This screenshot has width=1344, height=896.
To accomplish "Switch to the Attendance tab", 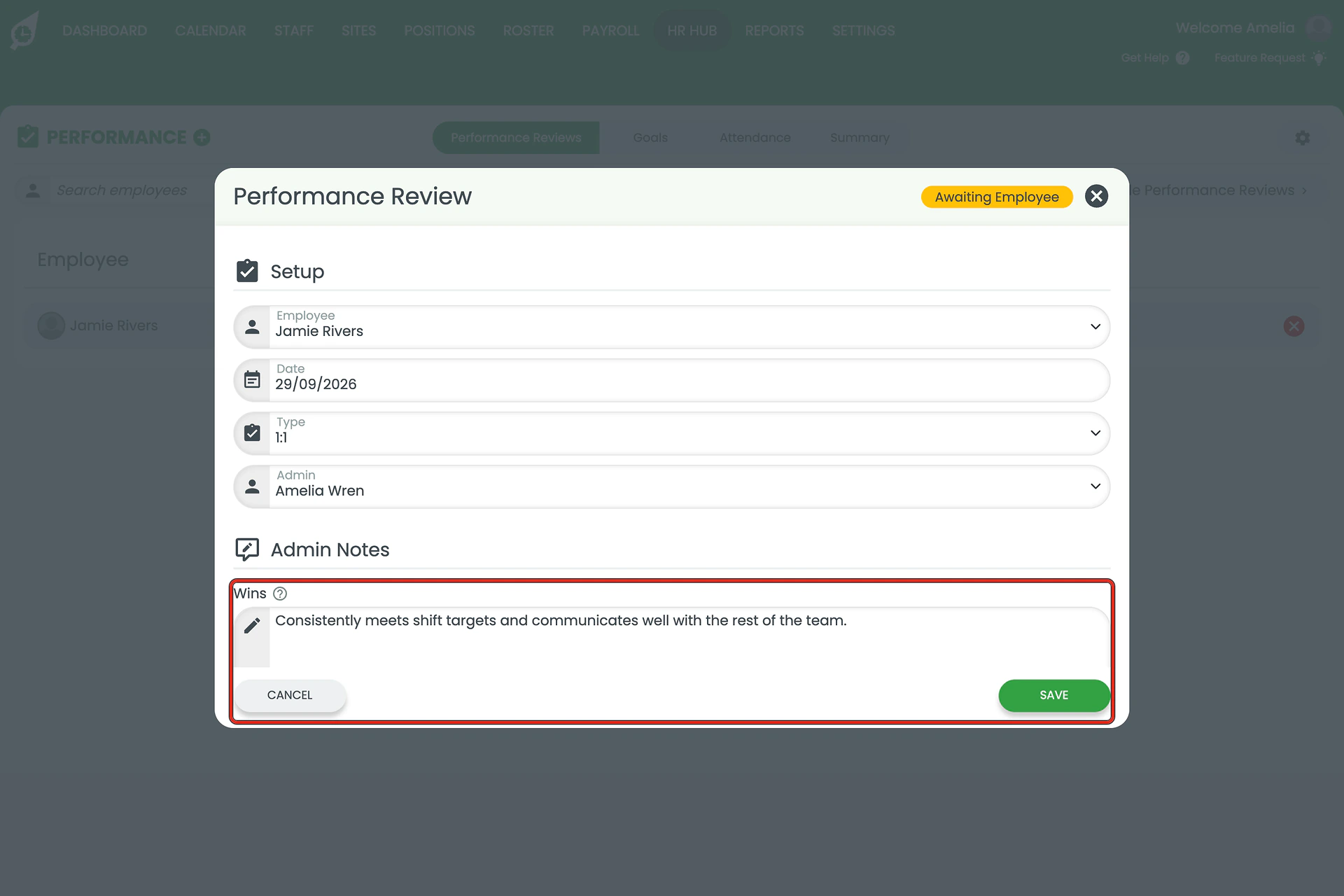I will click(x=755, y=138).
